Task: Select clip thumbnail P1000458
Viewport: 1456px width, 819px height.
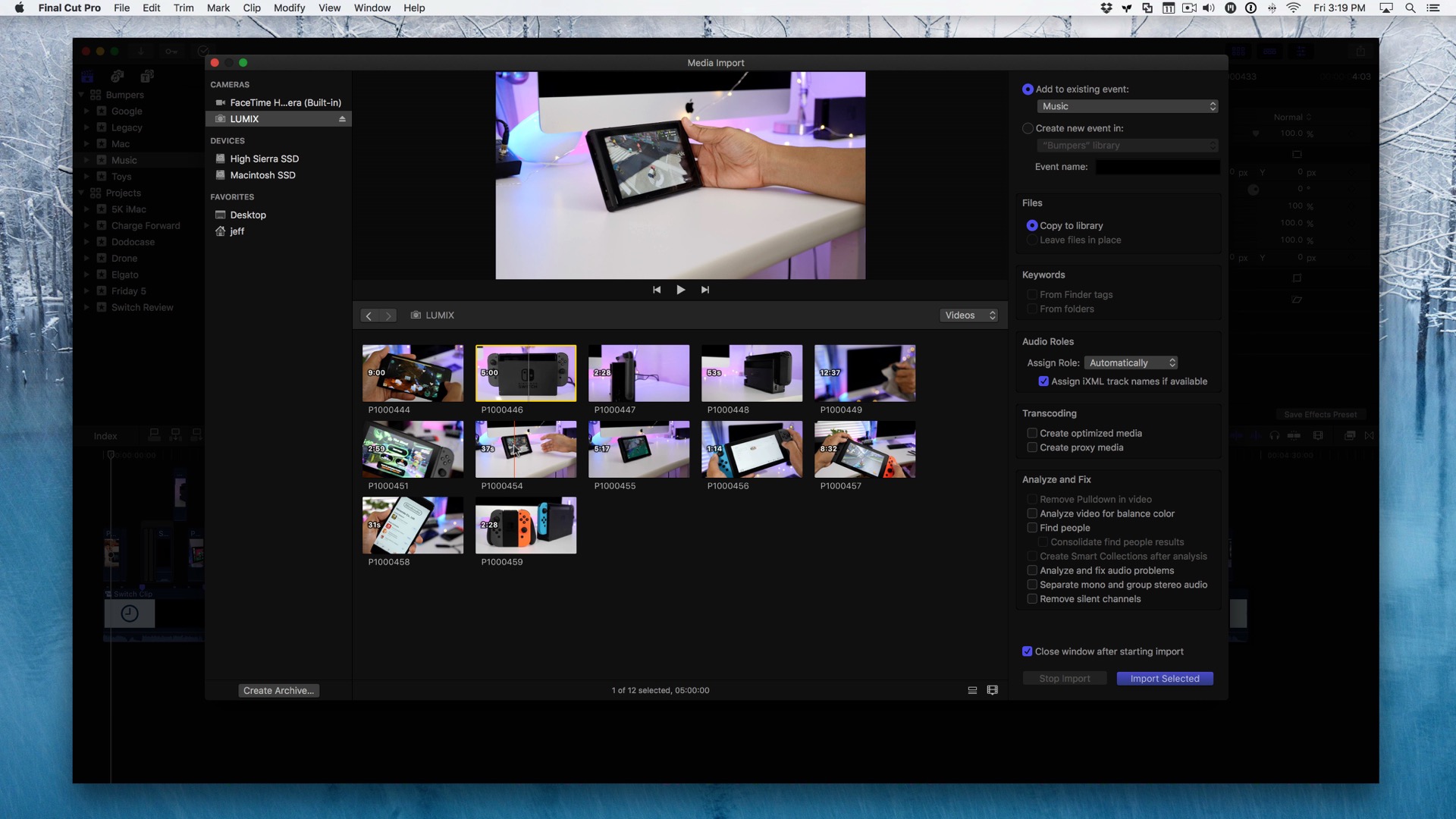Action: (x=413, y=525)
